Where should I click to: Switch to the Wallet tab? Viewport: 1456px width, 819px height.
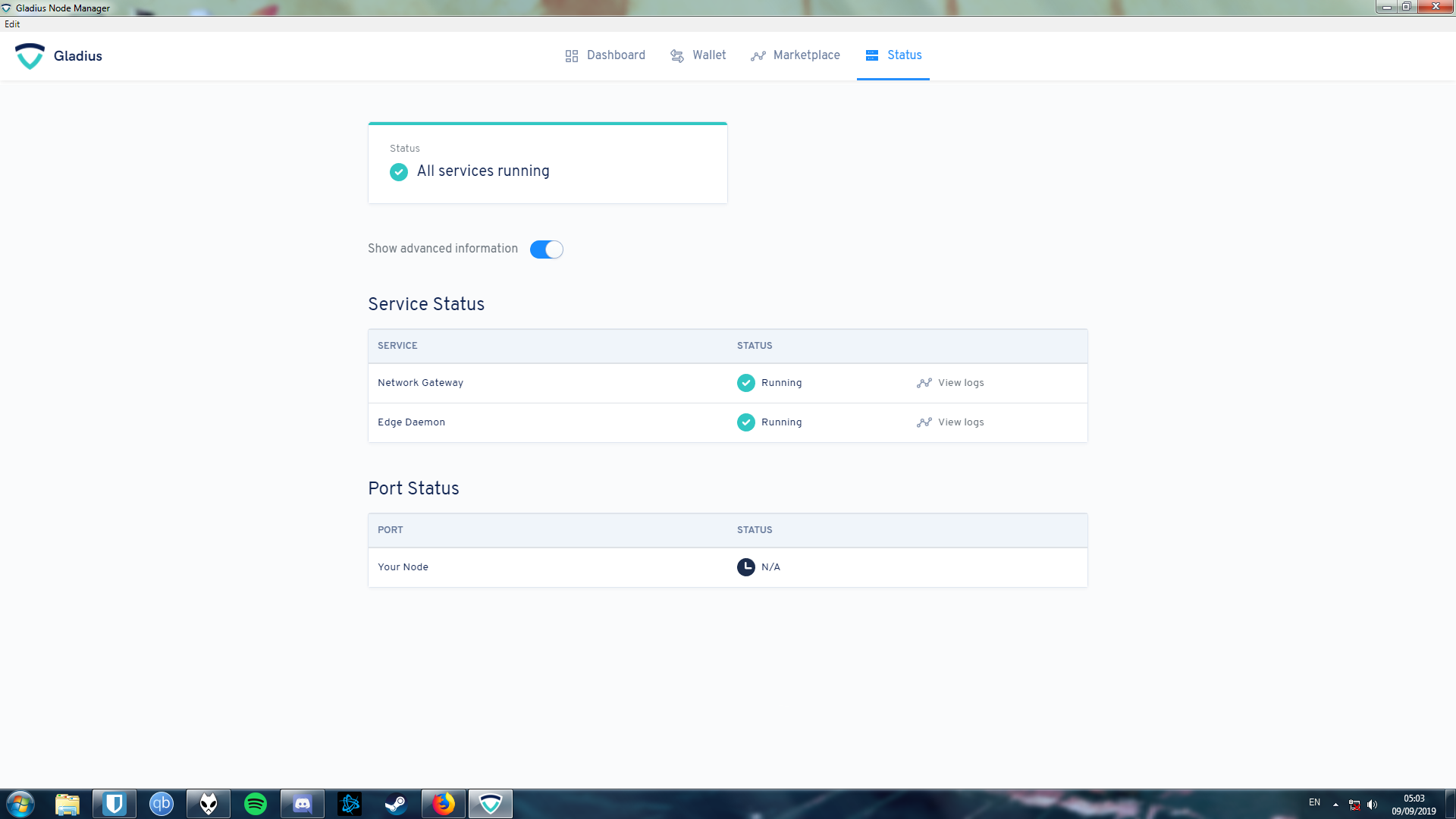[698, 55]
